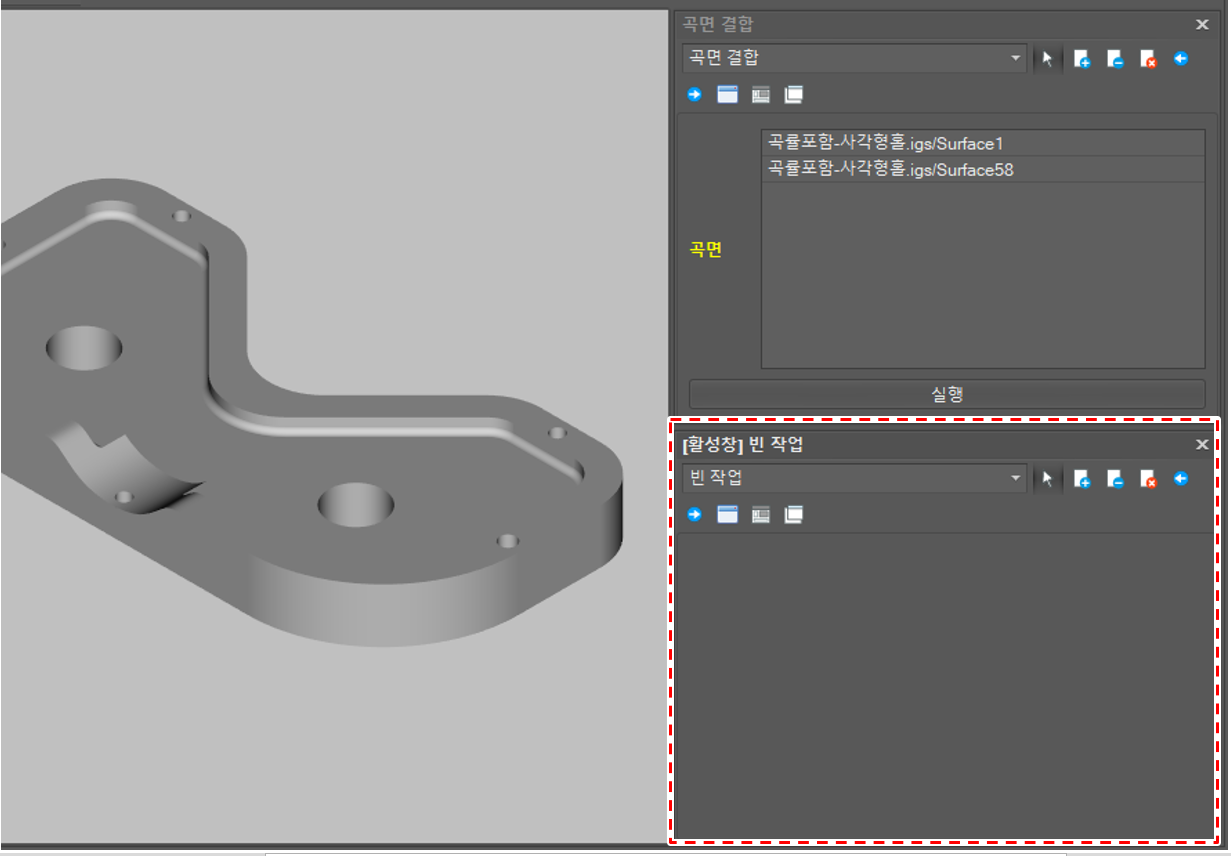Click blue right arrow in 곡면 결합 panel

694,95
